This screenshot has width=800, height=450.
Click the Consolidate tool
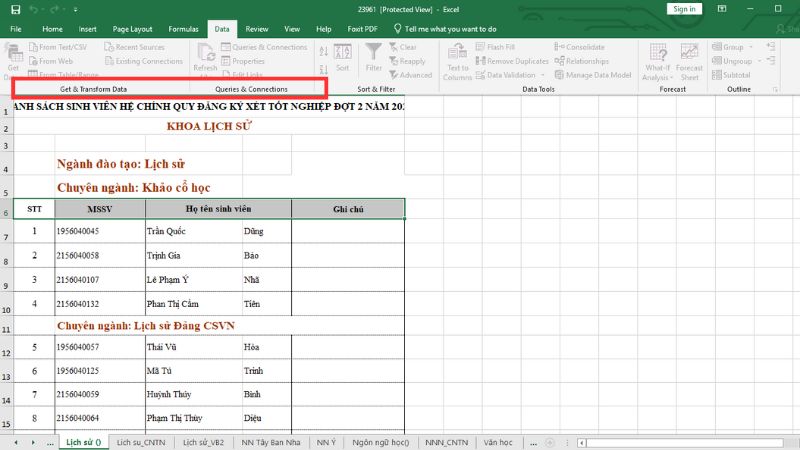click(580, 47)
